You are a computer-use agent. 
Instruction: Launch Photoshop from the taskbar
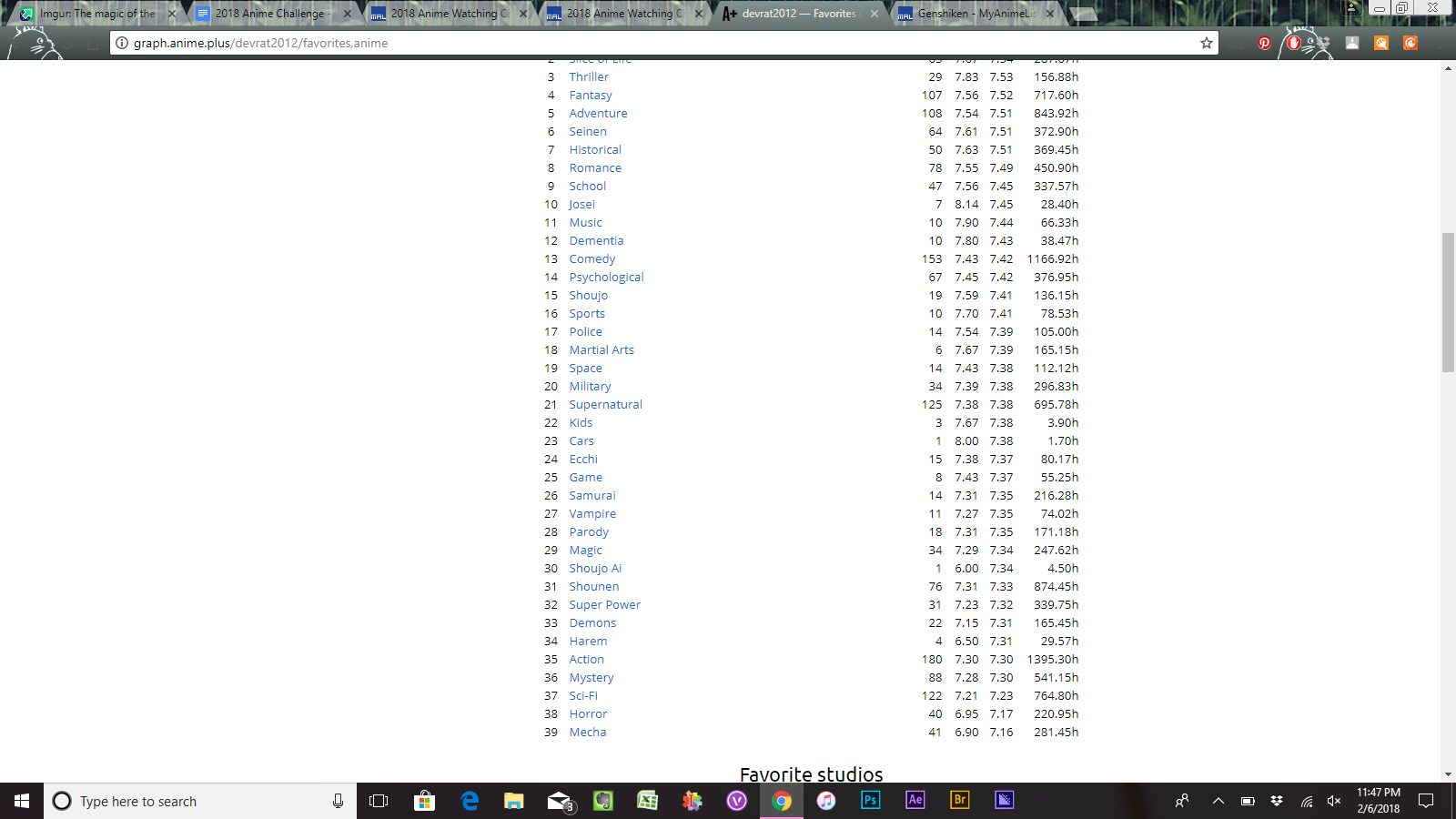(871, 800)
